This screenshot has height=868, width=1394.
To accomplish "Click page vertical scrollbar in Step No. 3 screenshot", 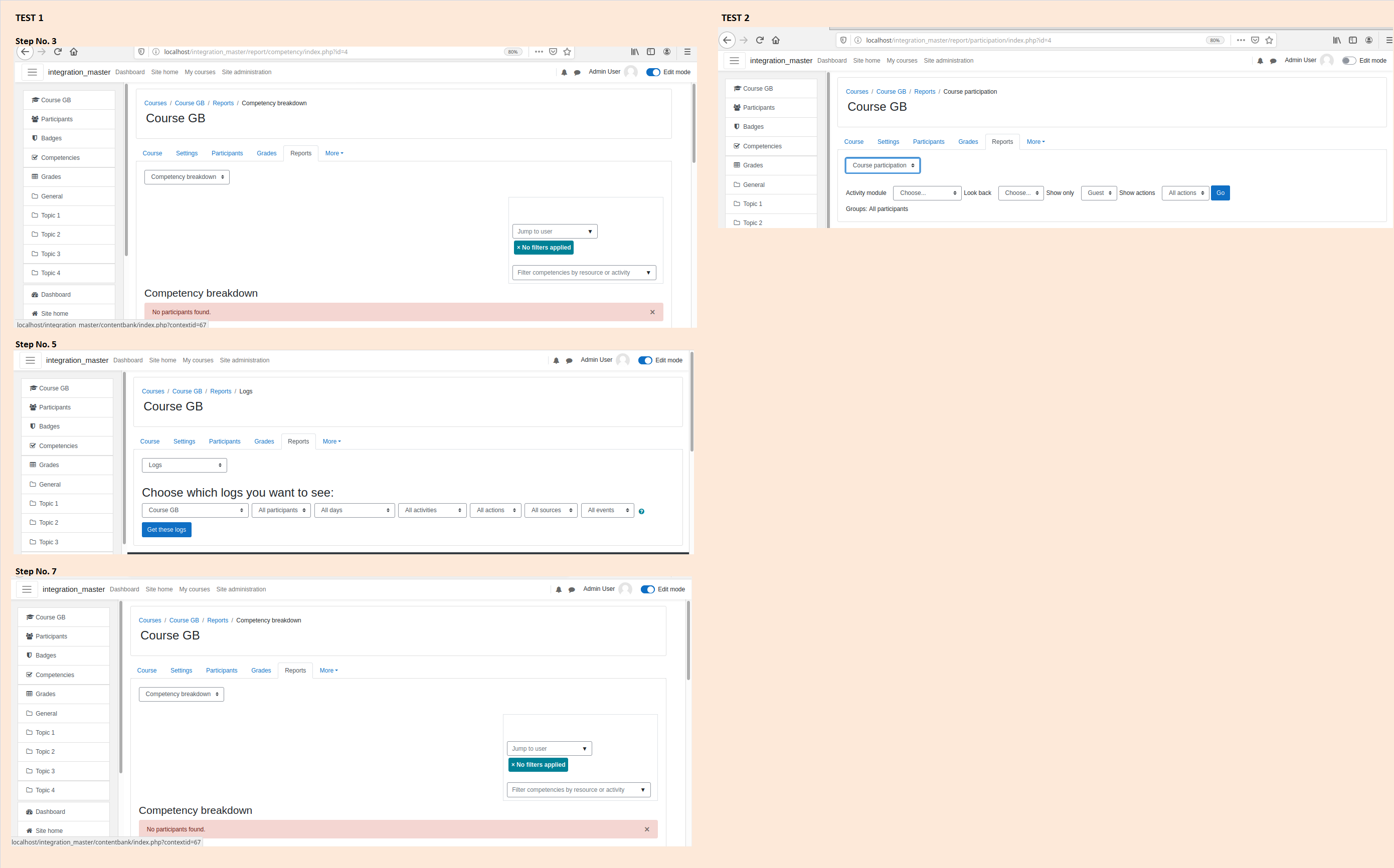I will point(694,123).
